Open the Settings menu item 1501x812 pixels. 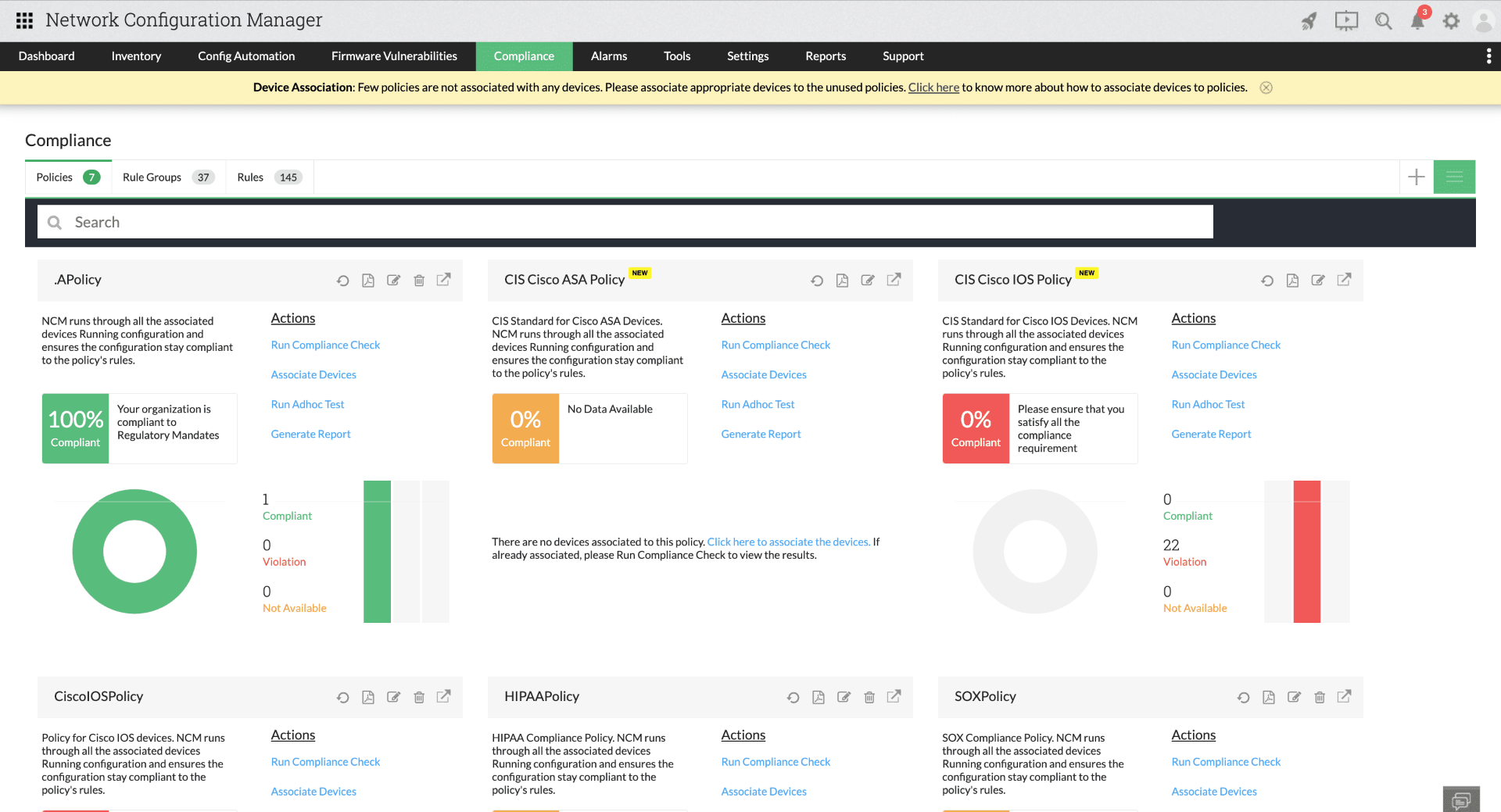click(748, 56)
